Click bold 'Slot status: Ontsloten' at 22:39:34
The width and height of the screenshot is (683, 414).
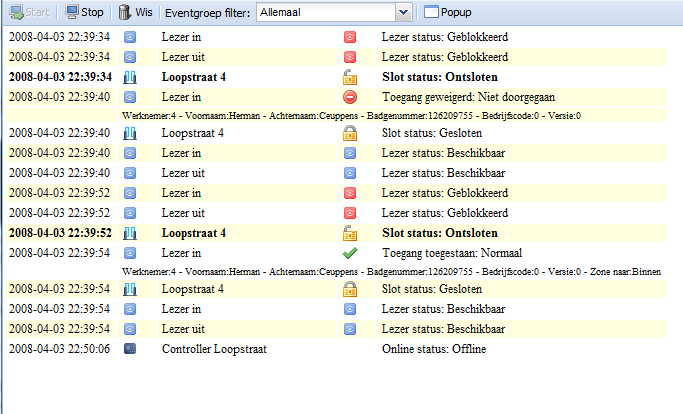440,77
